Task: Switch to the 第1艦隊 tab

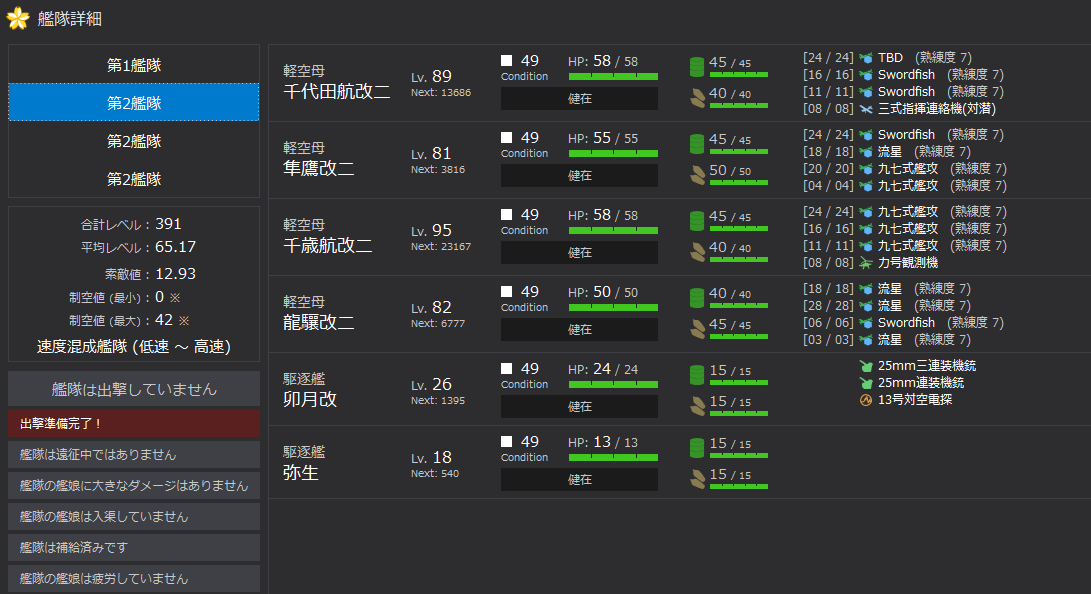Action: 134,65
